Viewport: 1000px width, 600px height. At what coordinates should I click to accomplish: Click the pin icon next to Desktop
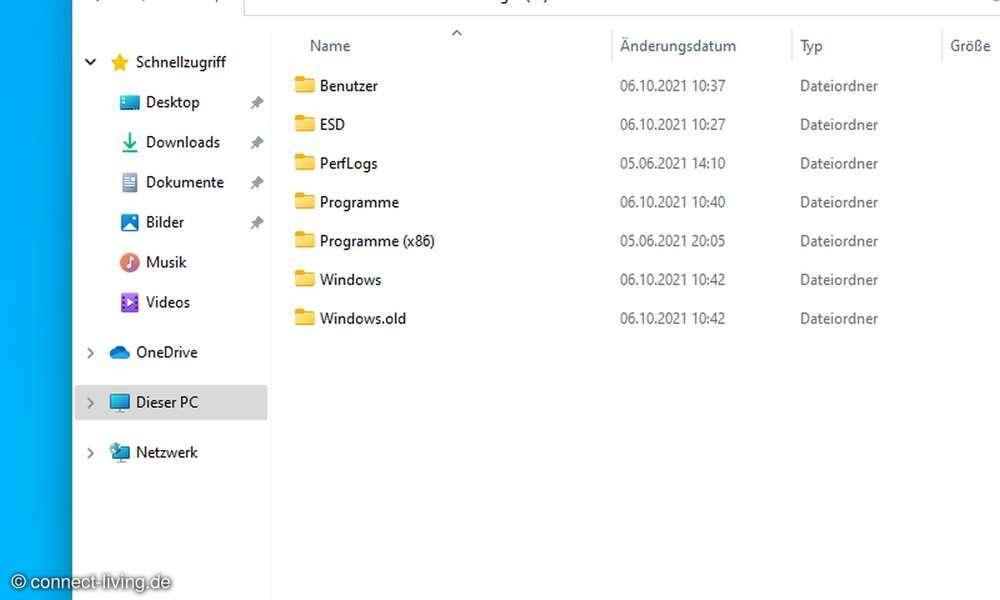(257, 102)
